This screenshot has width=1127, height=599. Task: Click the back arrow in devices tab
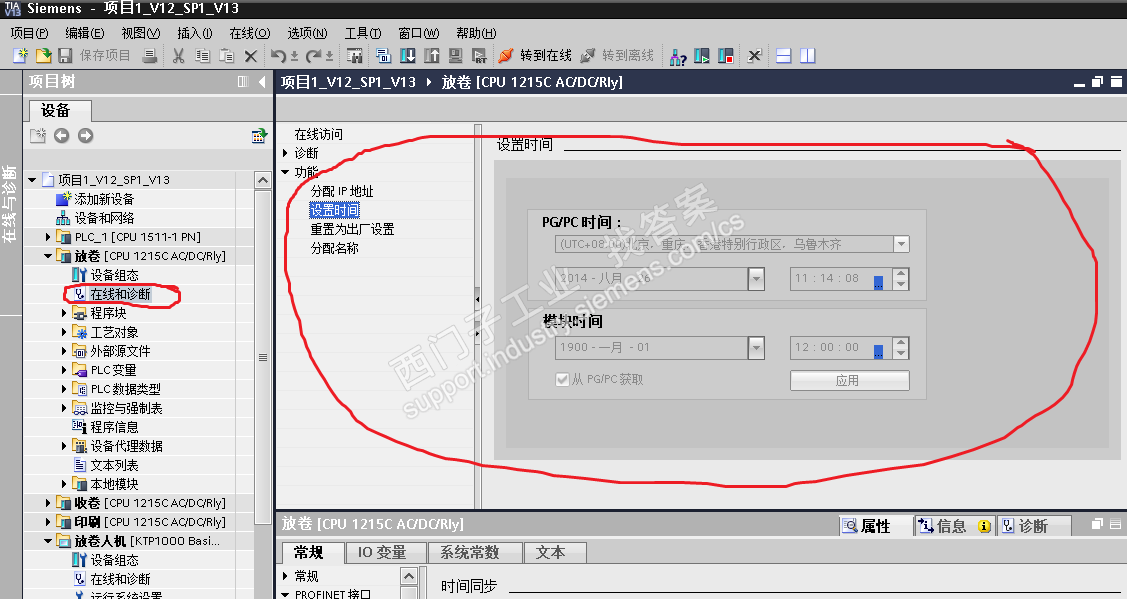tap(62, 135)
